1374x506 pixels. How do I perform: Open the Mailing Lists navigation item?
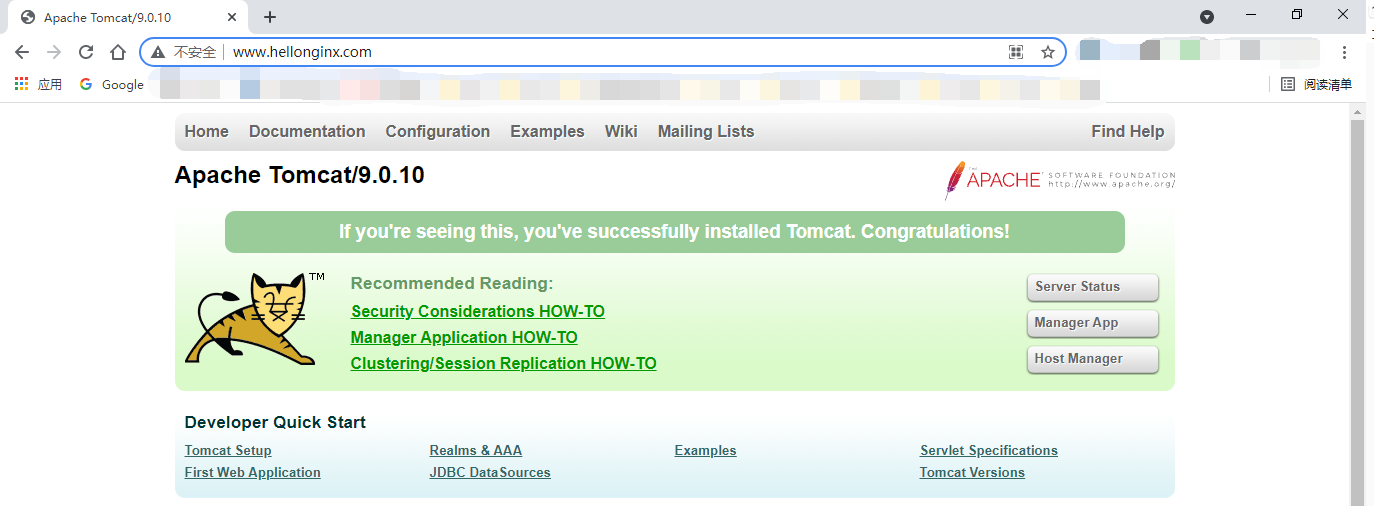coord(706,131)
